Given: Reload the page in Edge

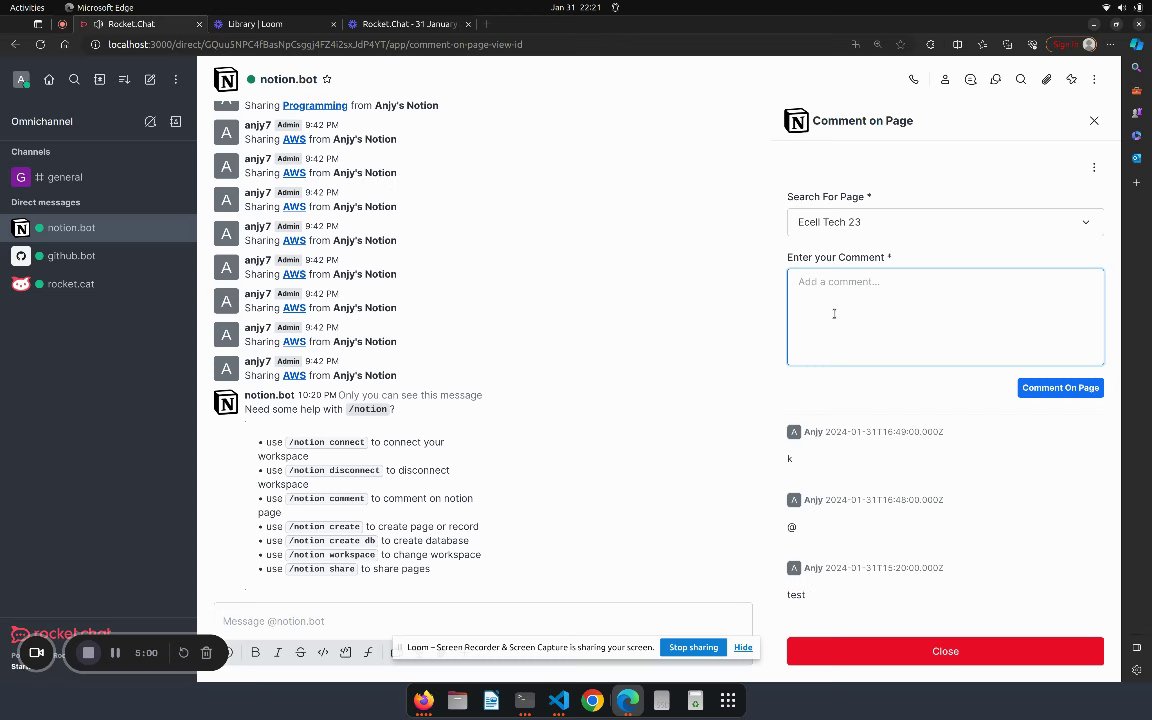Looking at the screenshot, I should pyautogui.click(x=40, y=45).
